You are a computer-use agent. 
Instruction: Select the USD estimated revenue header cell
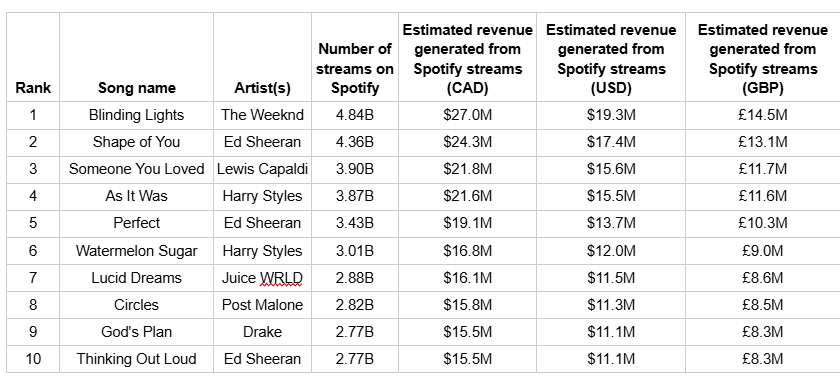click(x=611, y=57)
